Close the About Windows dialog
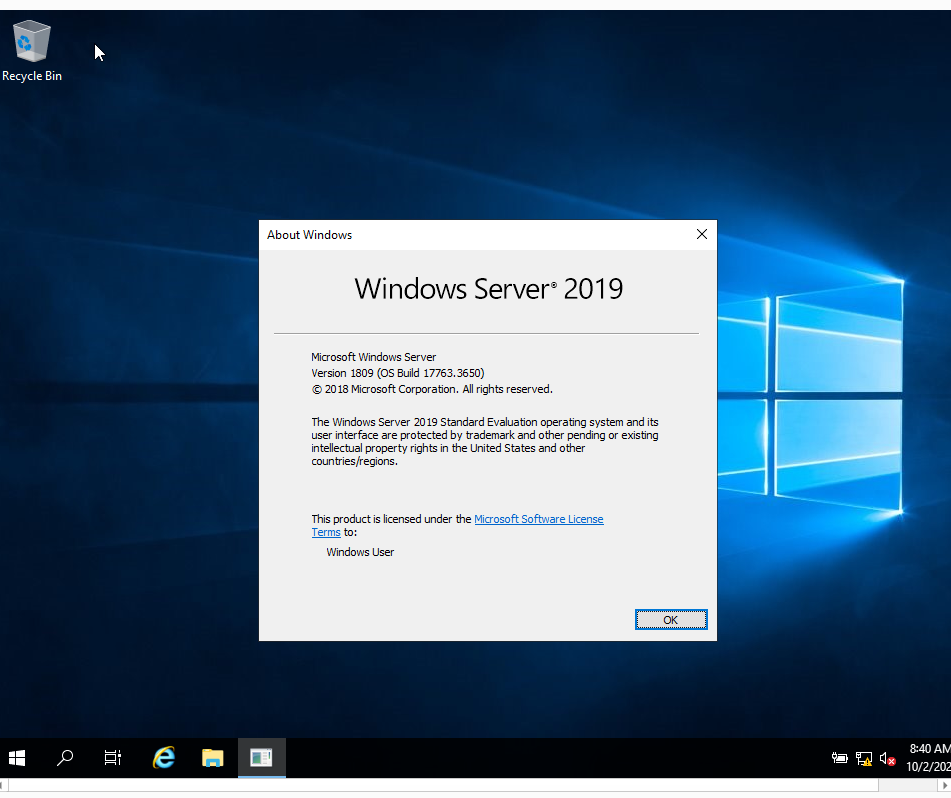The height and width of the screenshot is (798, 951). point(702,235)
